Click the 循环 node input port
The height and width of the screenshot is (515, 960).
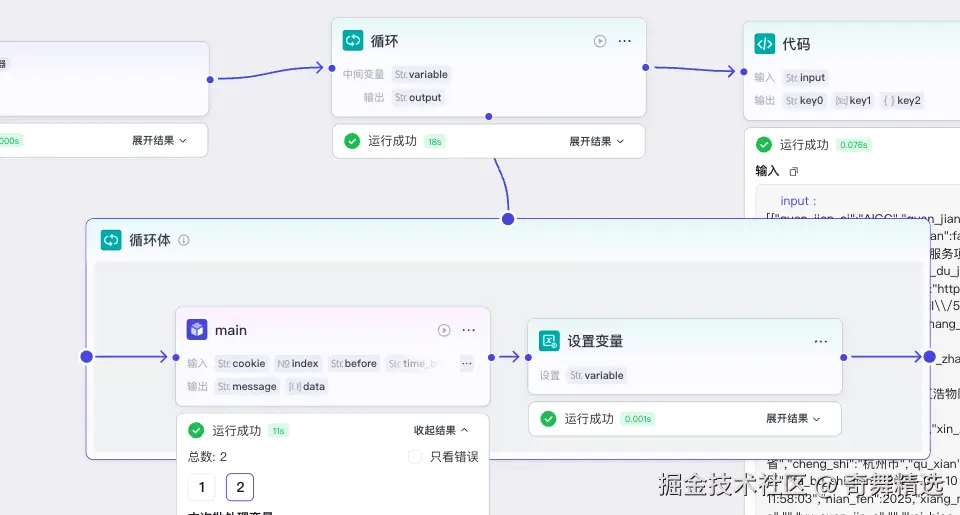(x=332, y=69)
